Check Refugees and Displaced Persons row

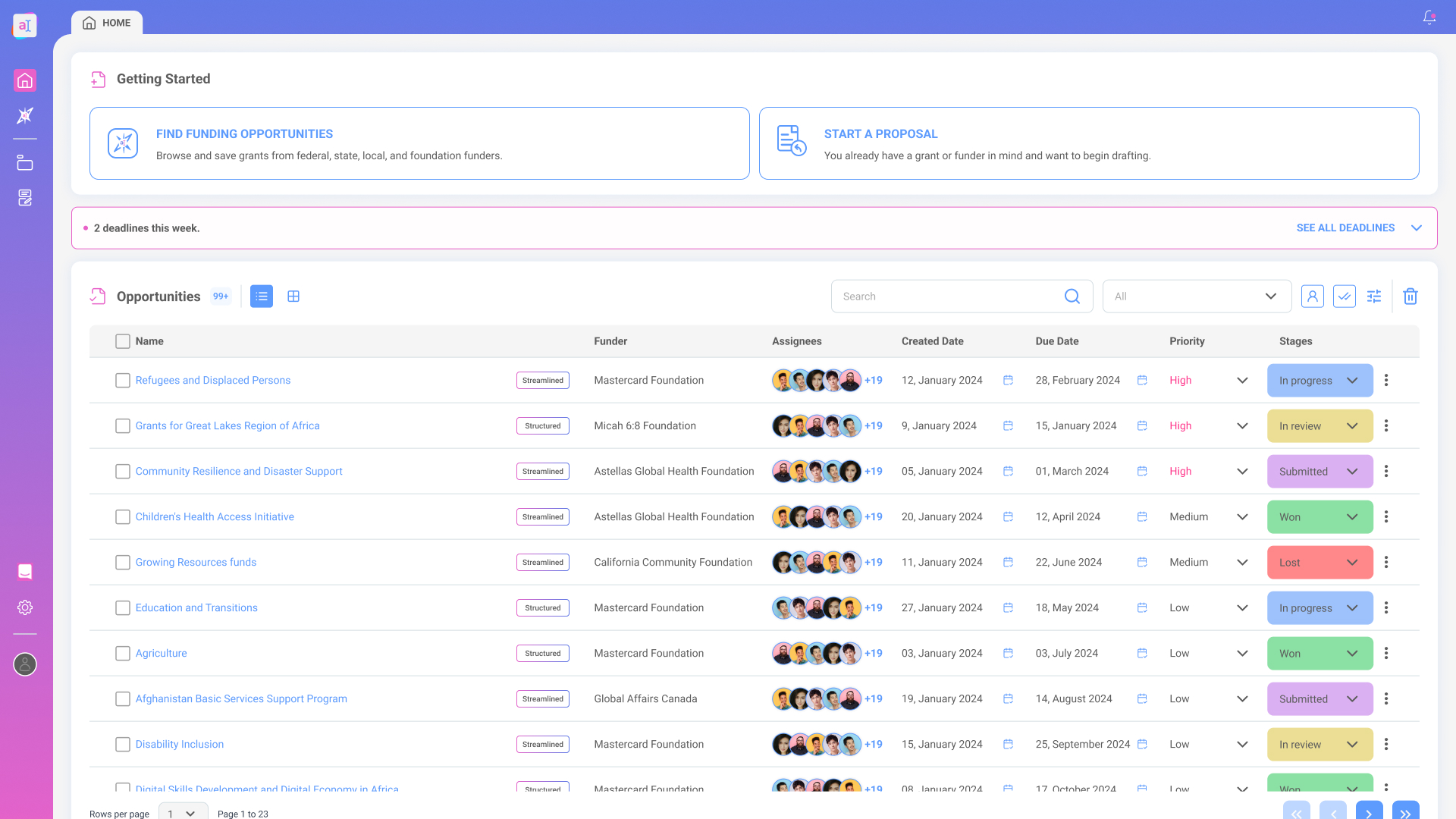[x=123, y=380]
